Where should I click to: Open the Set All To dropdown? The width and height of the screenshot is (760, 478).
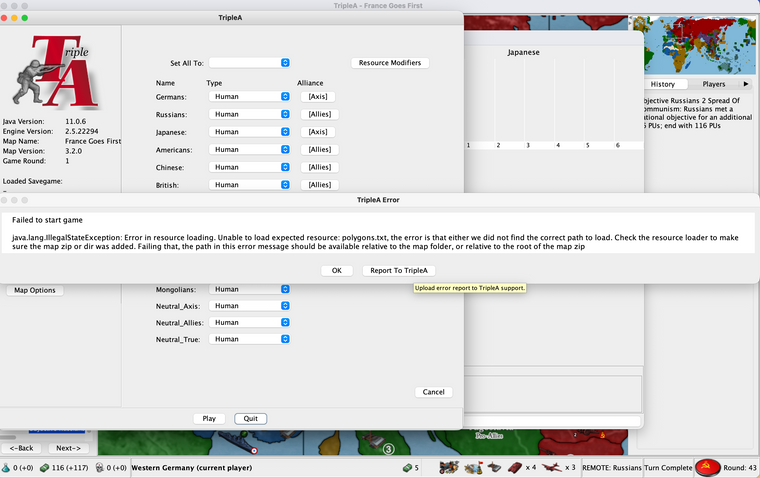pyautogui.click(x=250, y=63)
